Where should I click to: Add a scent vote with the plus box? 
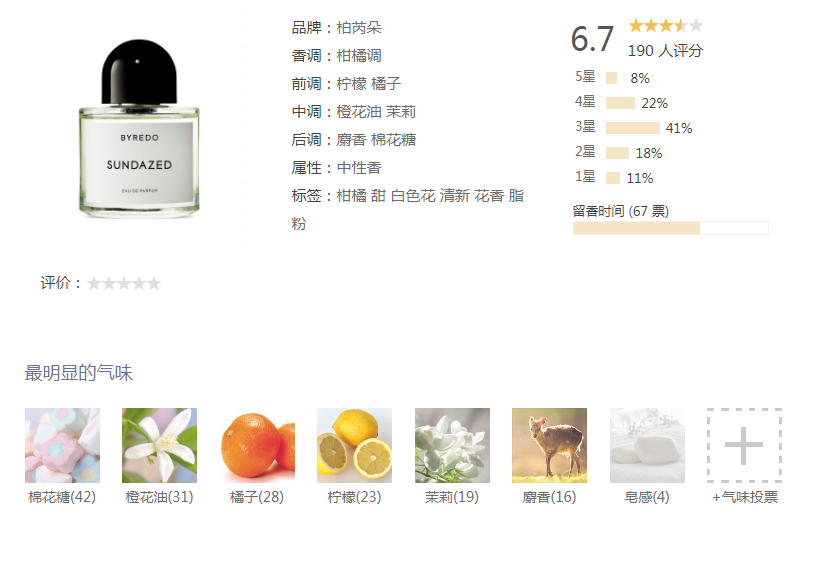[x=744, y=445]
